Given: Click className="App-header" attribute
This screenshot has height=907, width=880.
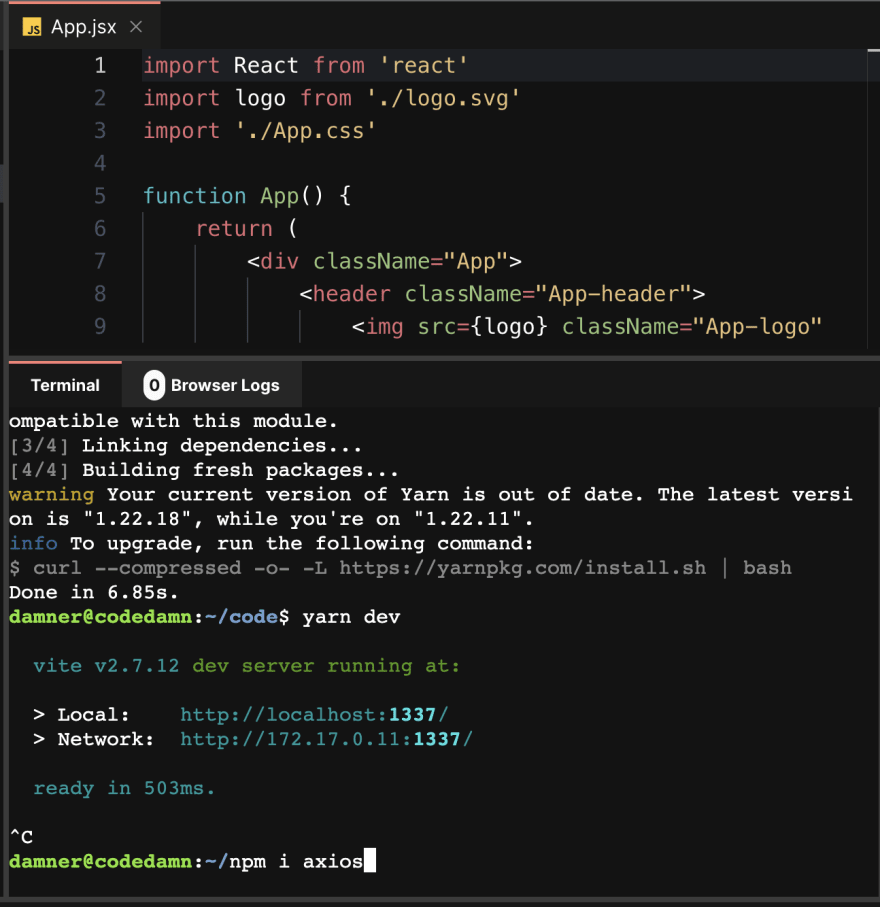Looking at the screenshot, I should point(548,294).
